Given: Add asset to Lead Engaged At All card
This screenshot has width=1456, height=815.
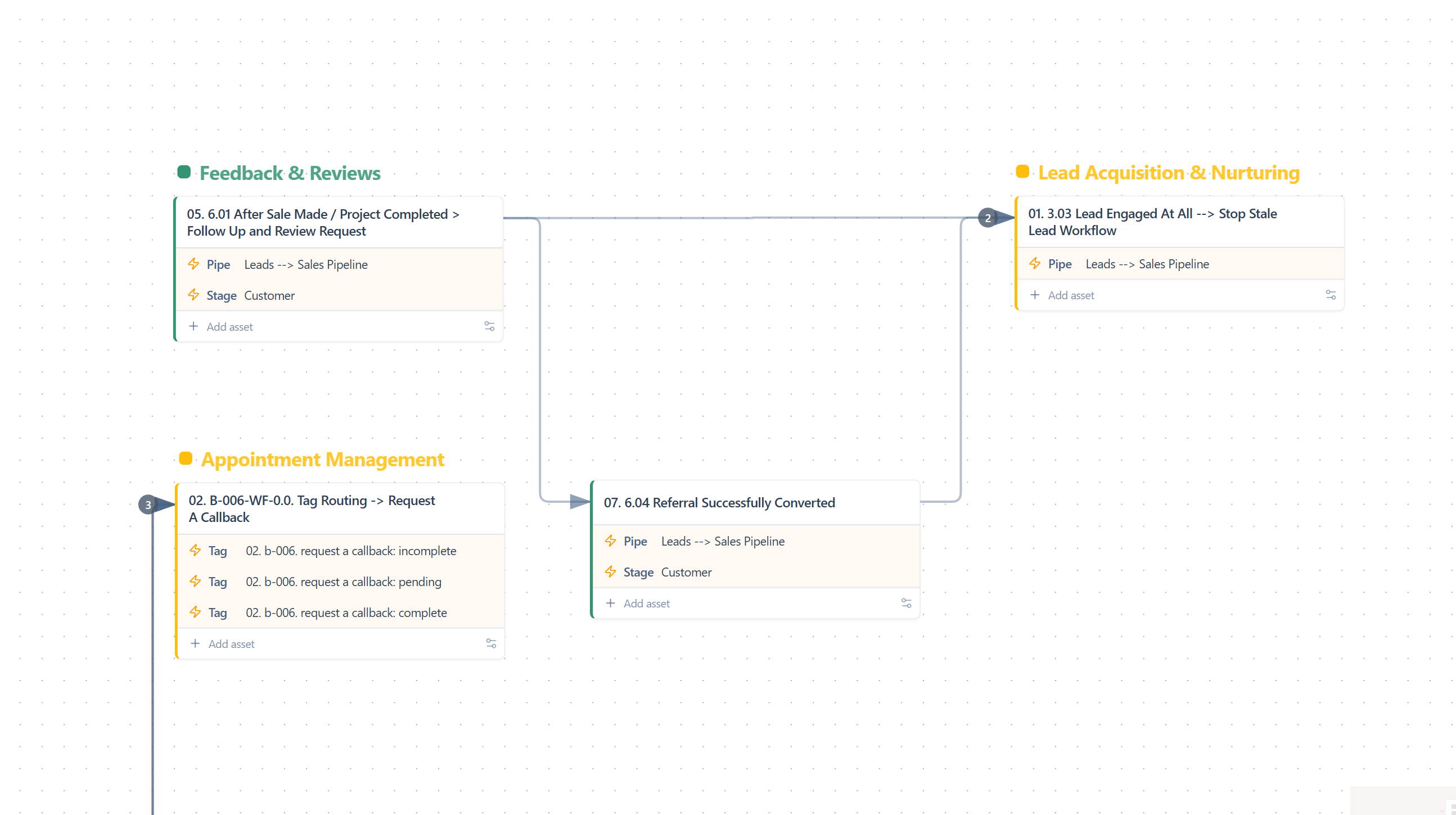Looking at the screenshot, I should tap(1071, 295).
